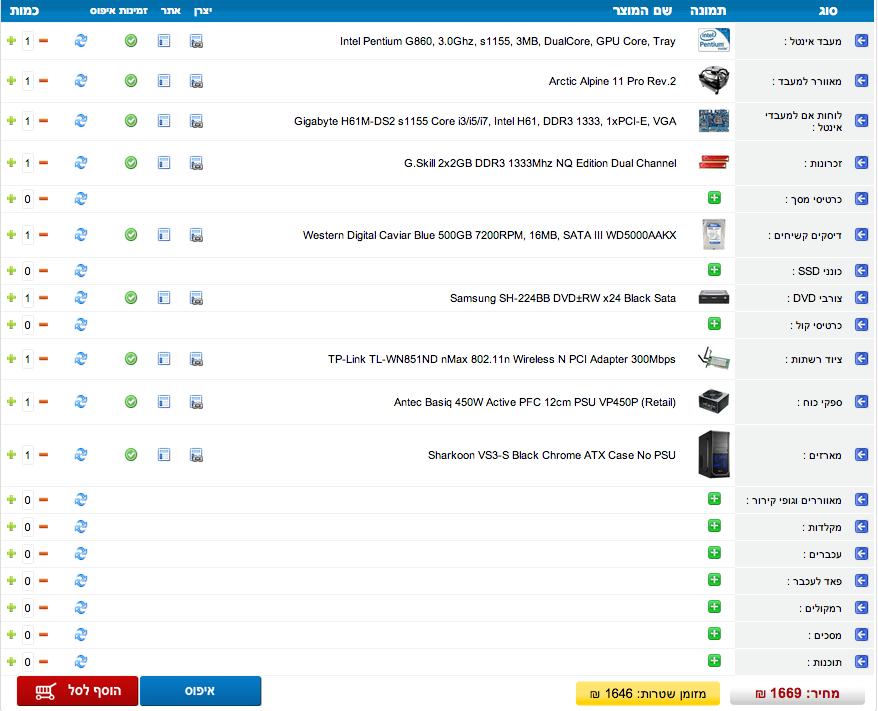Image resolution: width=878 pixels, height=711 pixels.
Task: Click site info icon for Gigabyte H61M-DS2
Action: [164, 121]
